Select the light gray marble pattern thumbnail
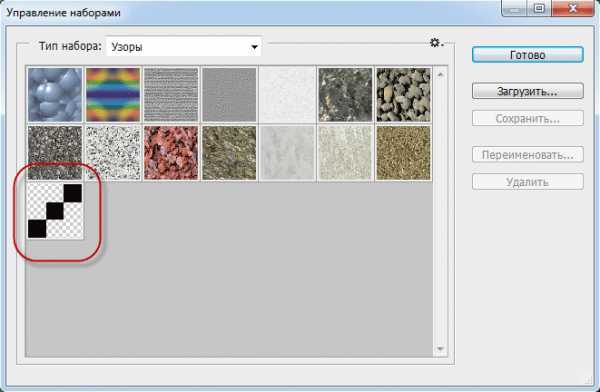Screen dimensions: 600x392 point(287,153)
